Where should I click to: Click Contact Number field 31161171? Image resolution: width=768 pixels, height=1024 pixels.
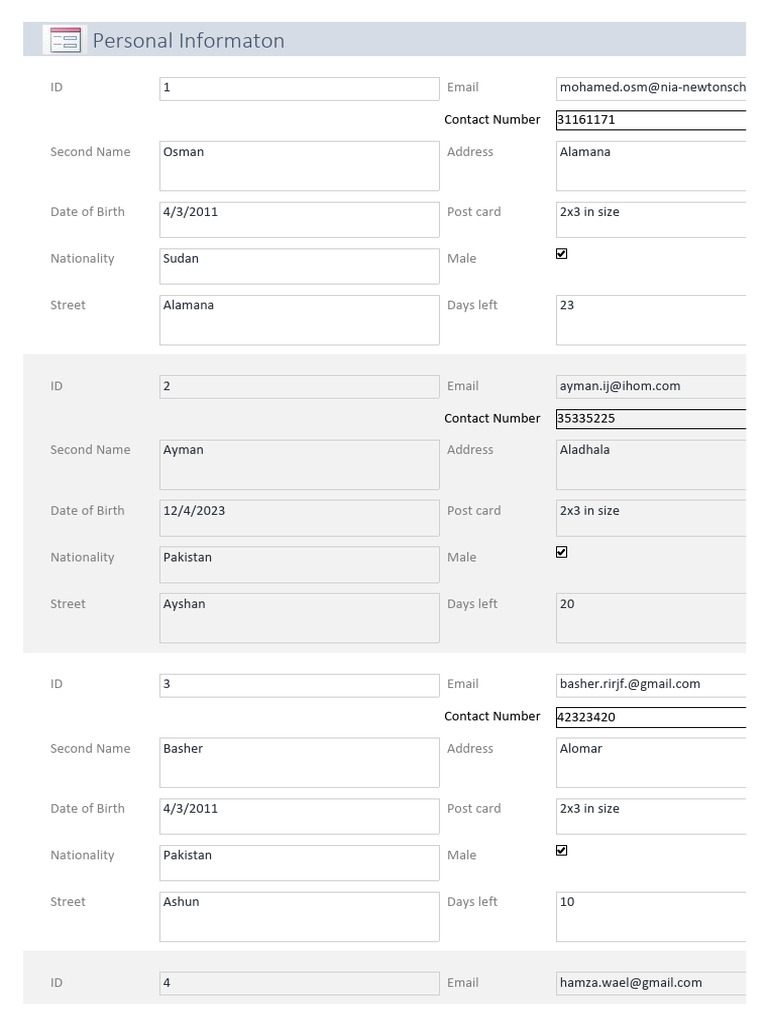tap(651, 120)
